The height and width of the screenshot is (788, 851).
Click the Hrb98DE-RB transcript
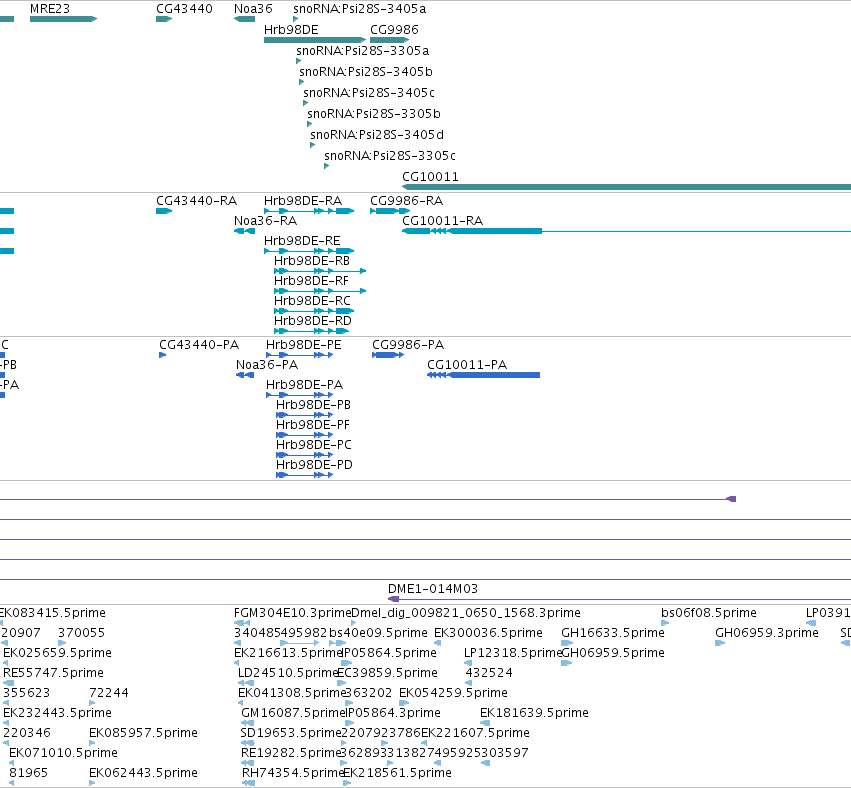click(x=320, y=271)
